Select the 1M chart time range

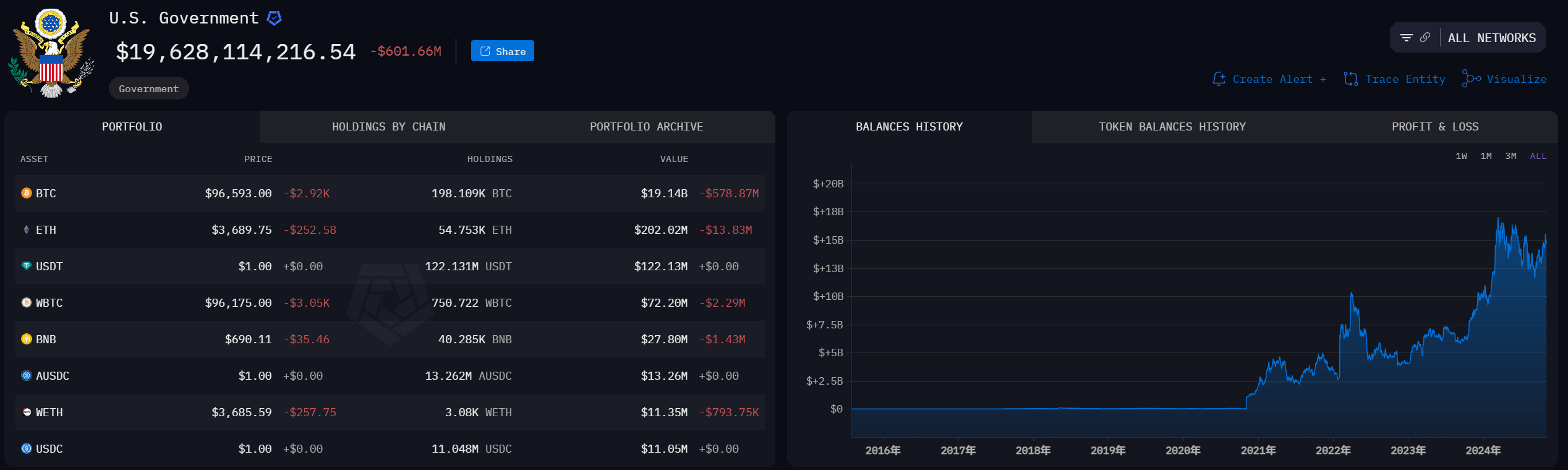[1486, 156]
